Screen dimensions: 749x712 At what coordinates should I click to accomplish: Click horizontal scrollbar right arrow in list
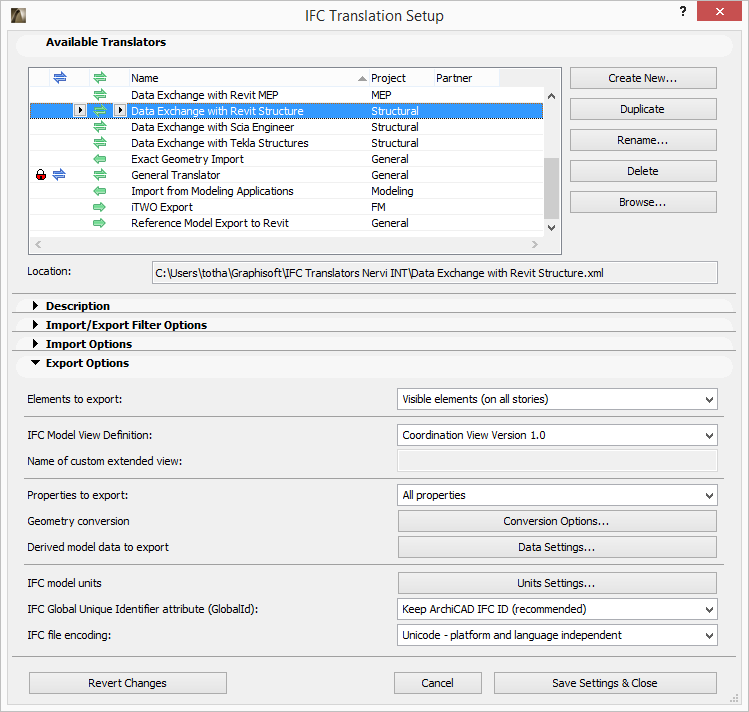pos(535,244)
